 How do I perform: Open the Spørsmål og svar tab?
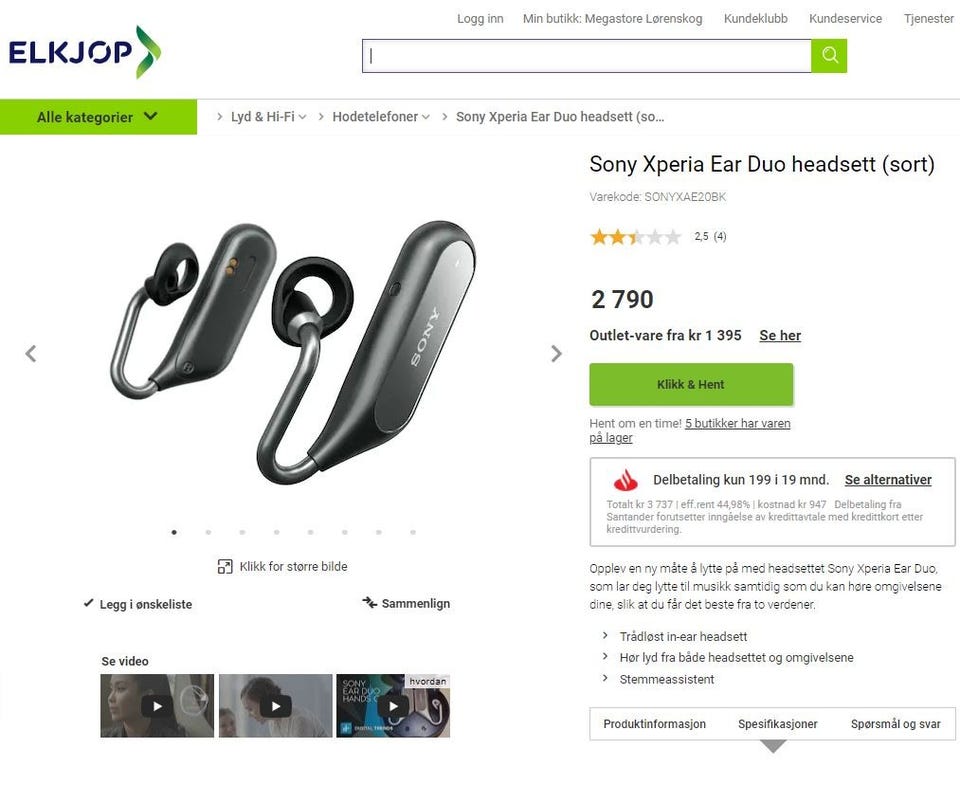[x=895, y=724]
